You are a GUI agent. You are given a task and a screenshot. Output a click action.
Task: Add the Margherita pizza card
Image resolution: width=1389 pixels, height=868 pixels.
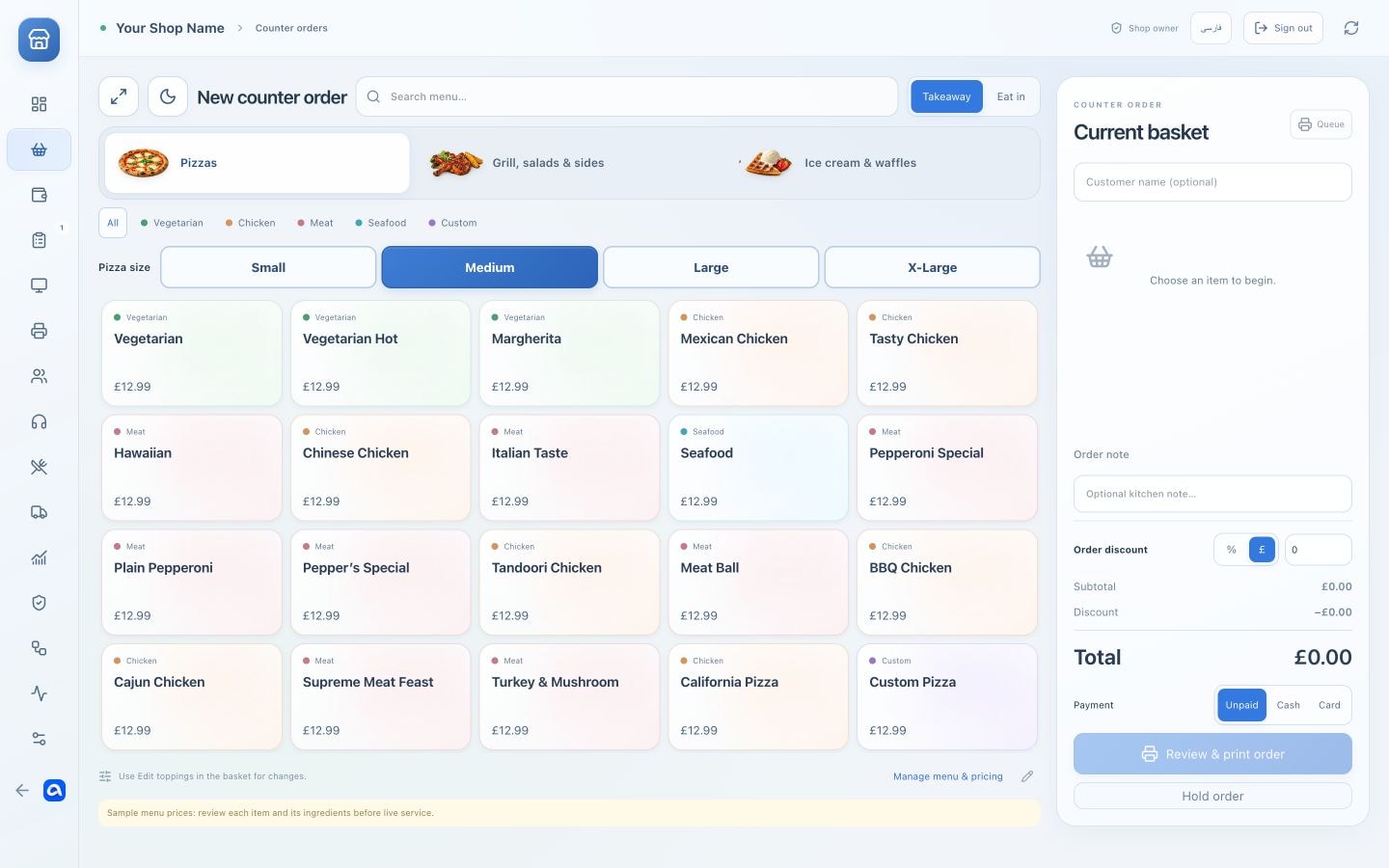[569, 353]
